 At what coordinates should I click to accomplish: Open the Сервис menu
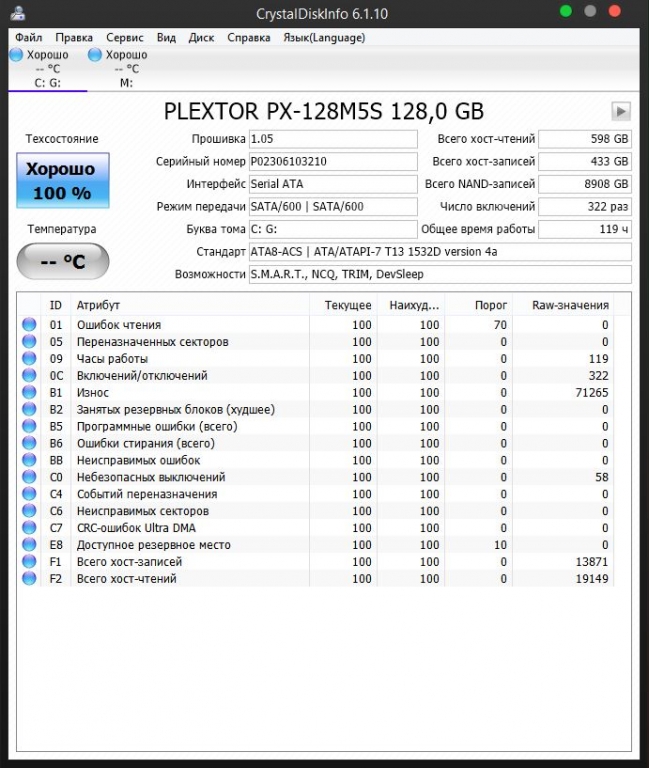click(125, 38)
